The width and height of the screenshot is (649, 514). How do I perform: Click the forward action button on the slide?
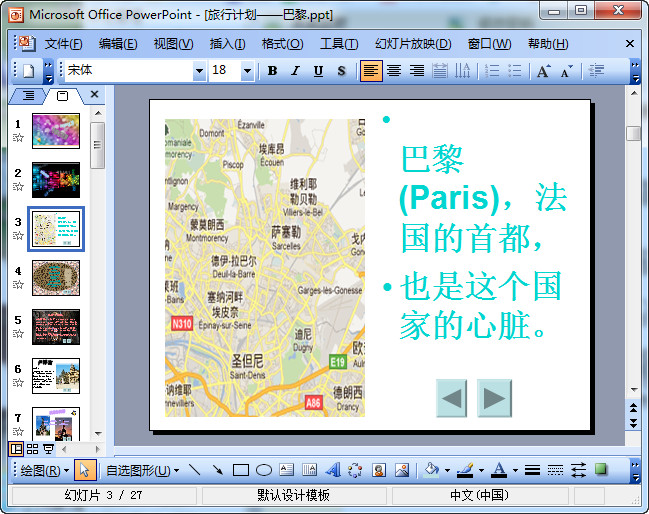[494, 398]
